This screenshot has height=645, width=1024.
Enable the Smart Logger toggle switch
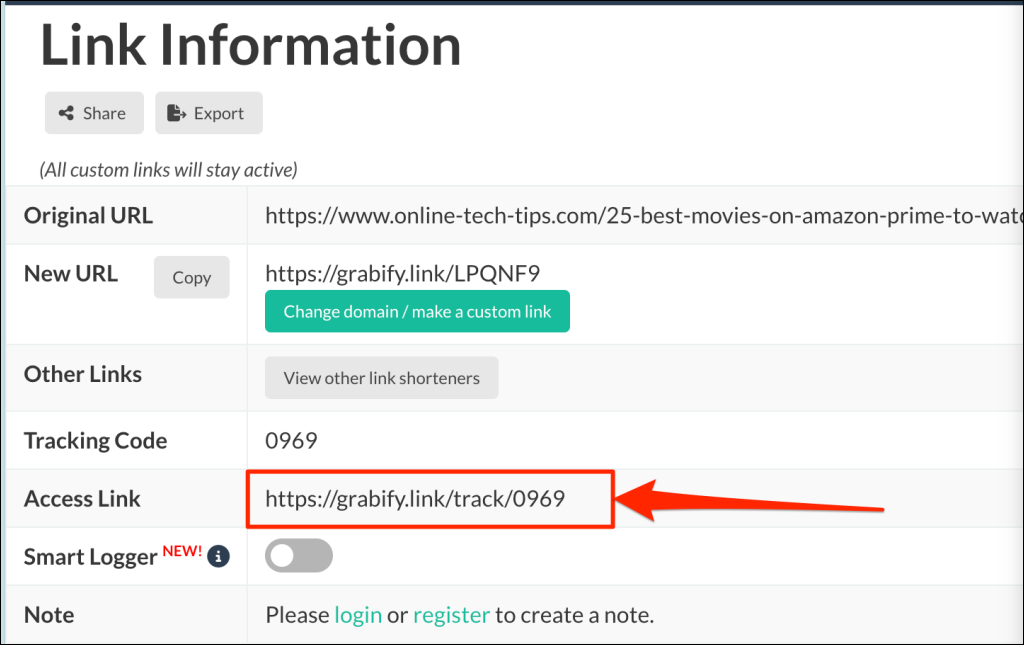point(299,557)
